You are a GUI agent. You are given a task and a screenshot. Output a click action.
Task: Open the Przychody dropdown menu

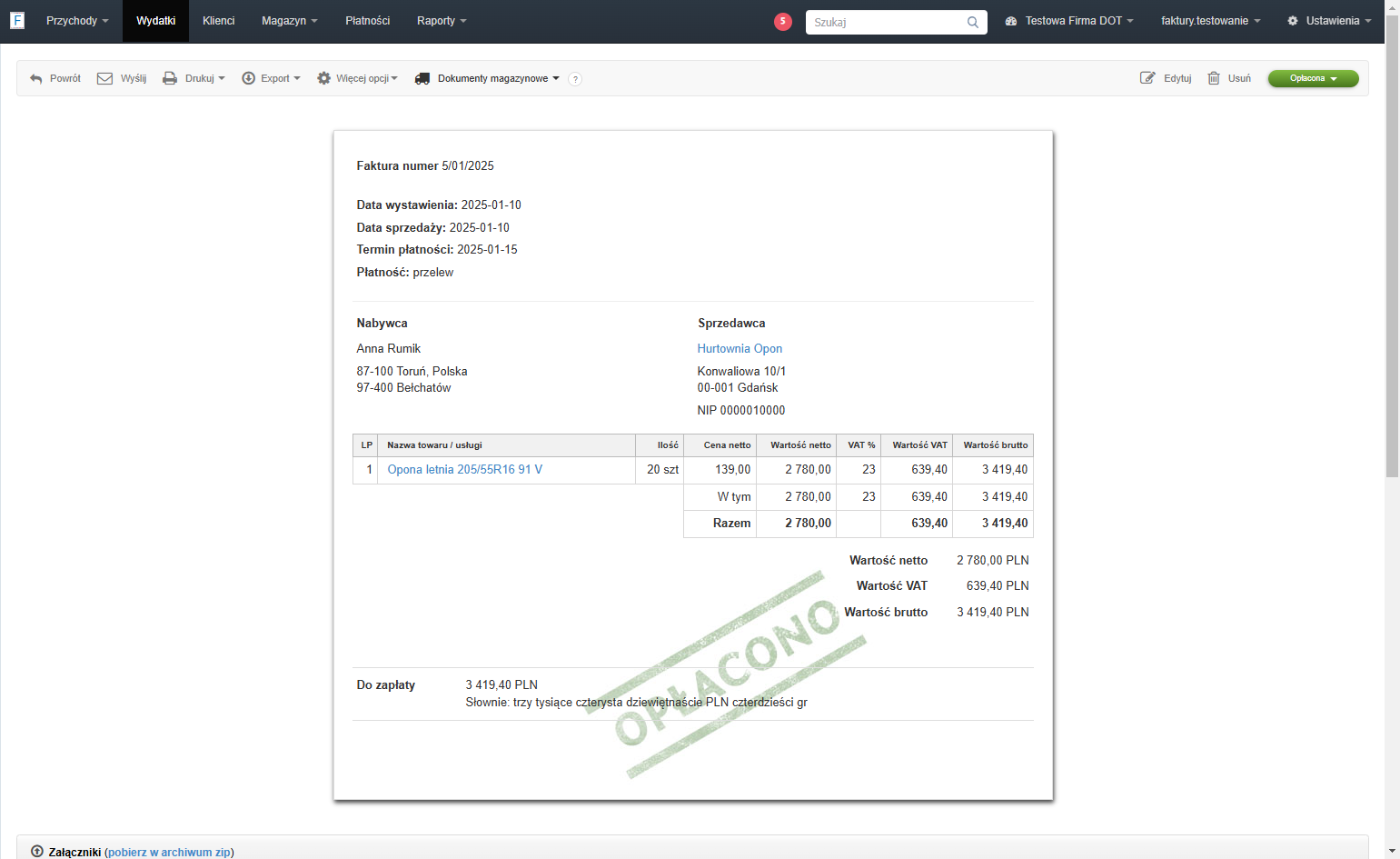77,21
